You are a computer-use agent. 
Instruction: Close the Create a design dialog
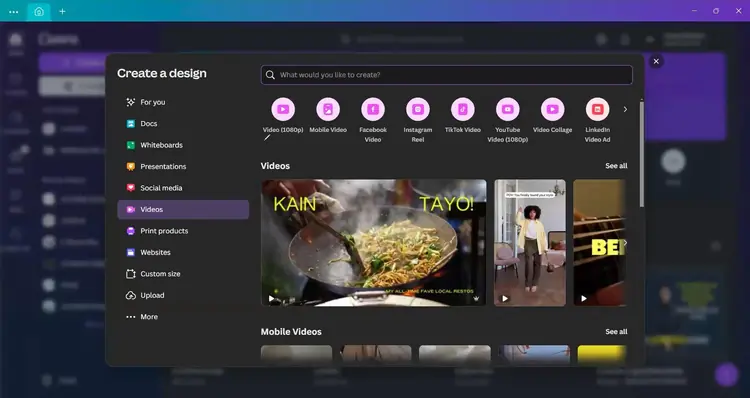click(x=656, y=61)
